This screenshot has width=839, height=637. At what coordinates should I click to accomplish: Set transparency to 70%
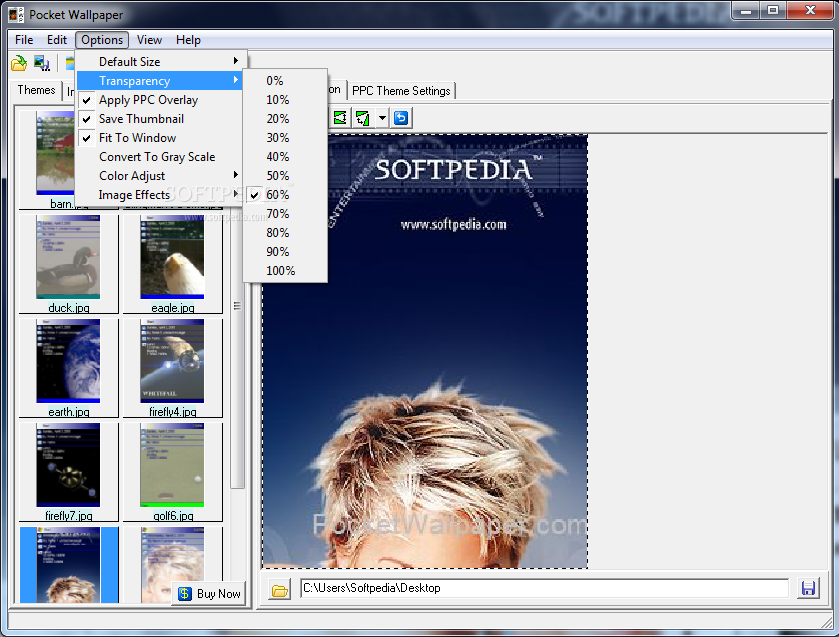285,214
